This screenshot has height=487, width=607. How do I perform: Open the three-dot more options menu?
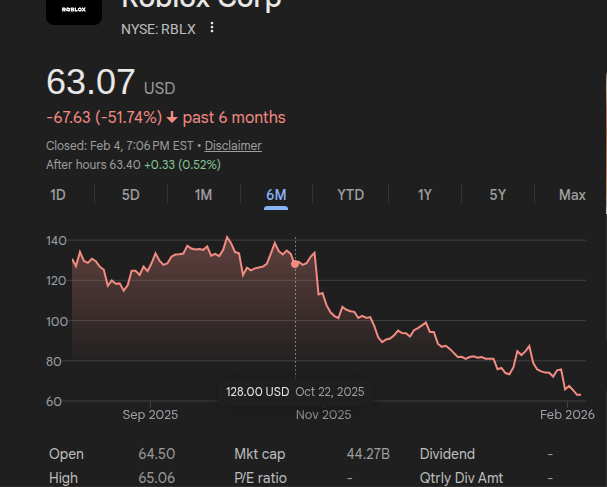pyautogui.click(x=211, y=28)
